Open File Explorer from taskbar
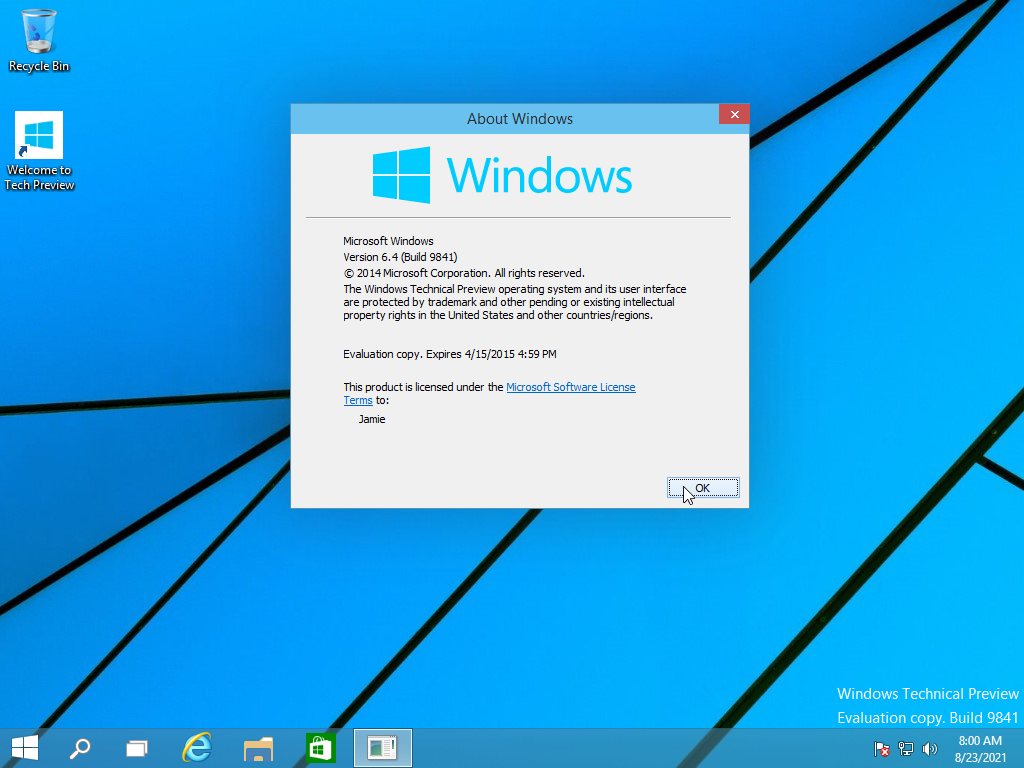The image size is (1024, 768). tap(259, 748)
